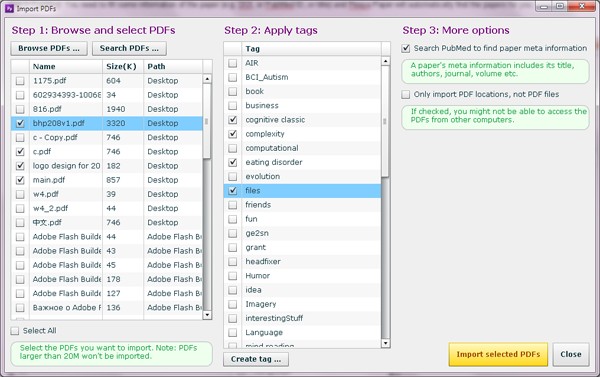Click the file list scroll down arrow
The width and height of the screenshot is (600, 377).
click(x=207, y=315)
